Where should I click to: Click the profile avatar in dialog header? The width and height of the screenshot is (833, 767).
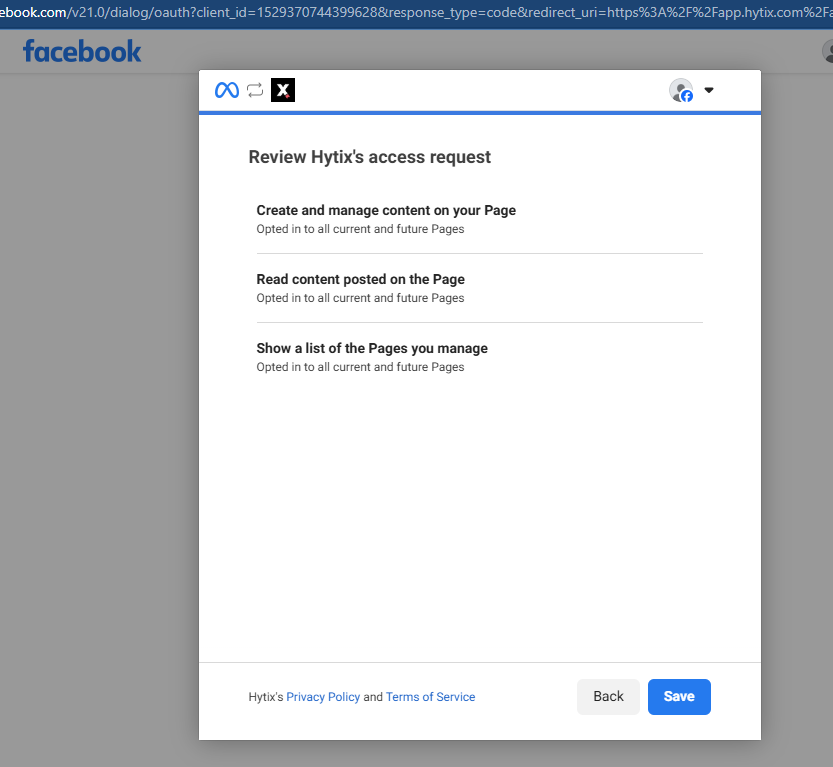coord(681,90)
